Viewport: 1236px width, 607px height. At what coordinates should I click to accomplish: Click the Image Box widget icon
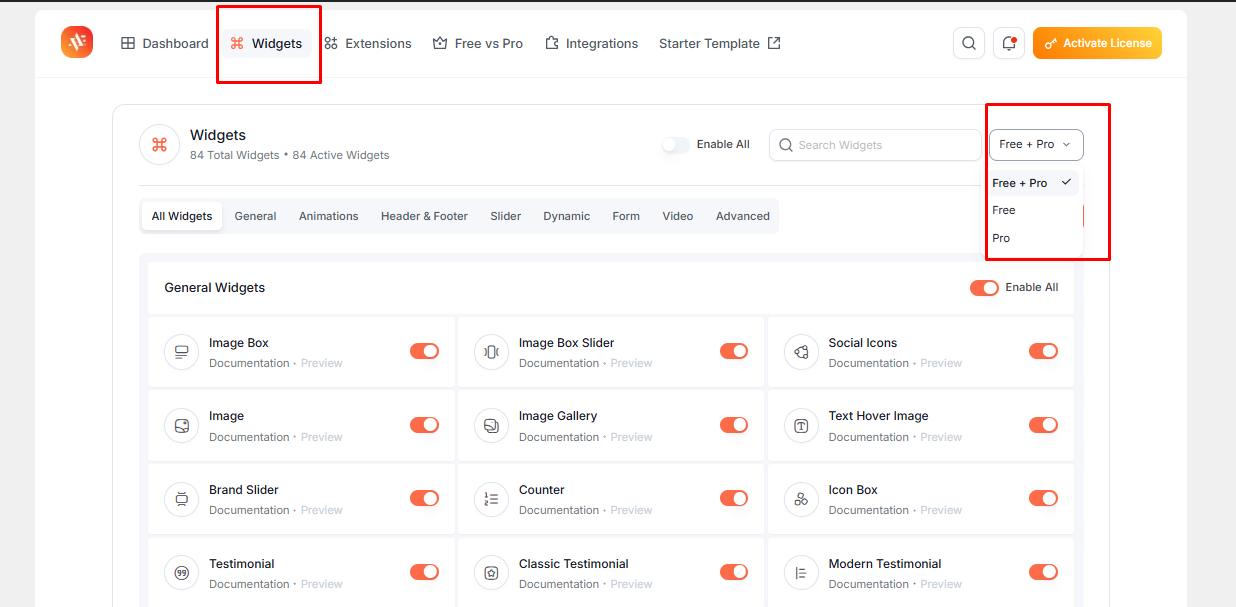tap(181, 352)
